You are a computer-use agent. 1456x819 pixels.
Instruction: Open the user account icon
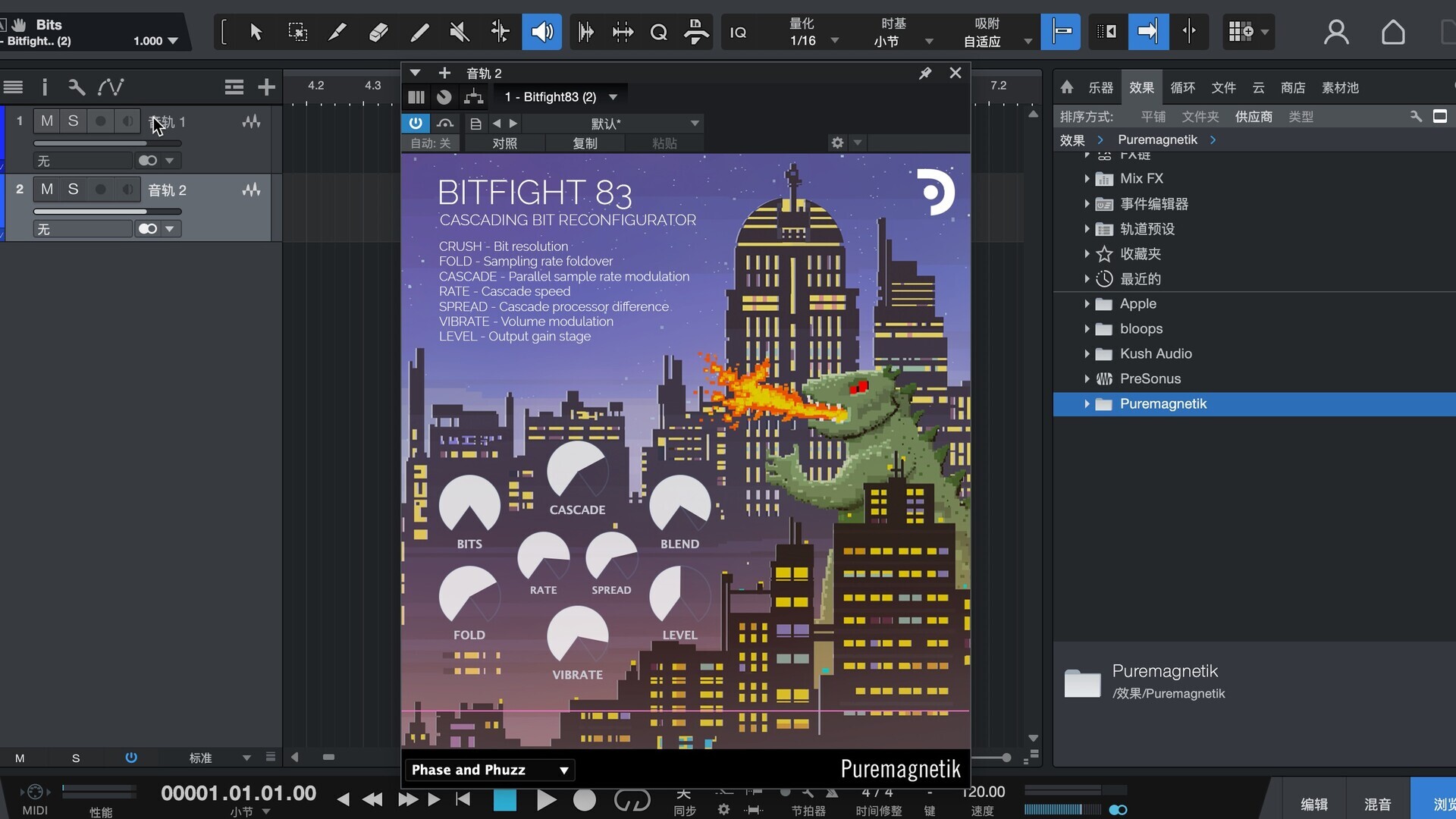tap(1336, 32)
